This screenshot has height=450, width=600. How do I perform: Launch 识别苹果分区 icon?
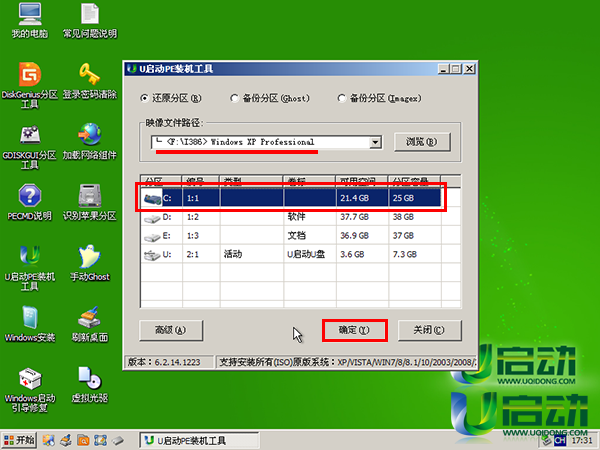point(90,202)
